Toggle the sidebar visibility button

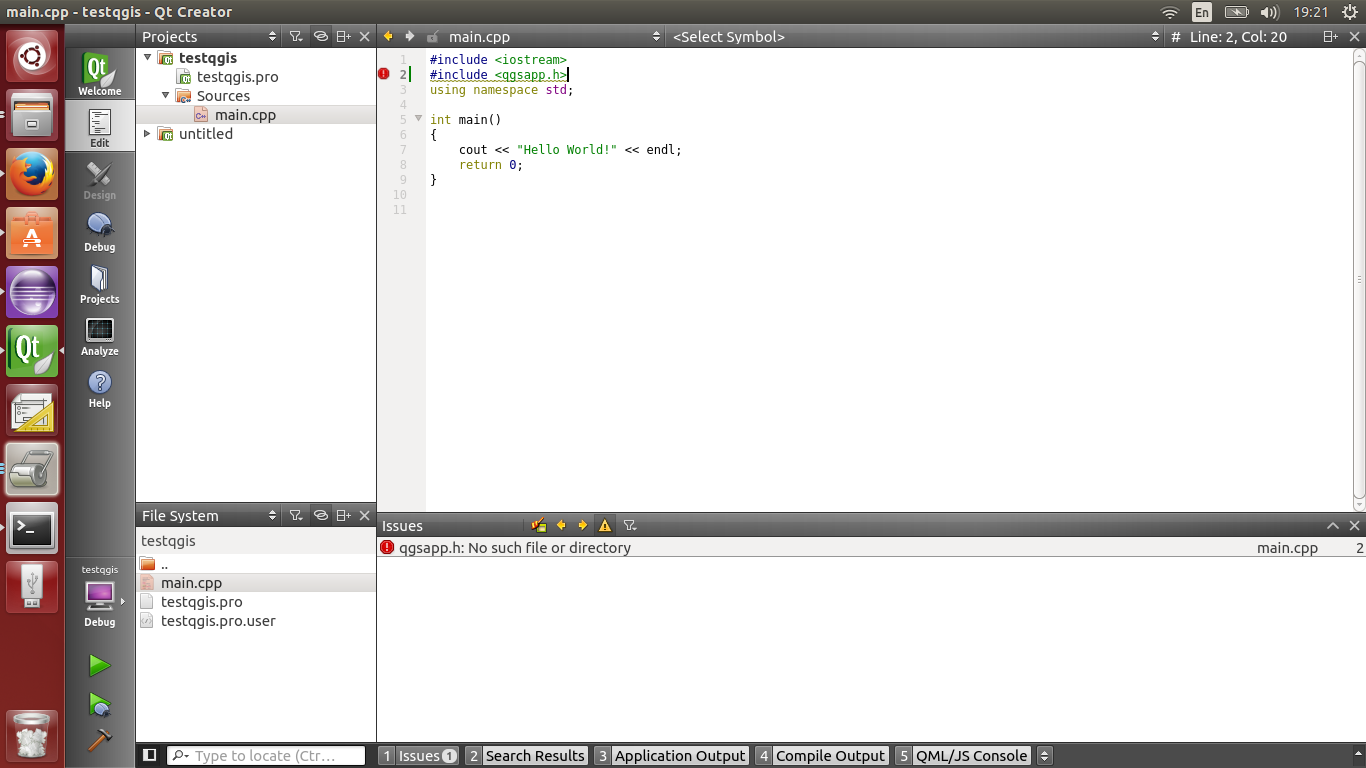click(149, 755)
